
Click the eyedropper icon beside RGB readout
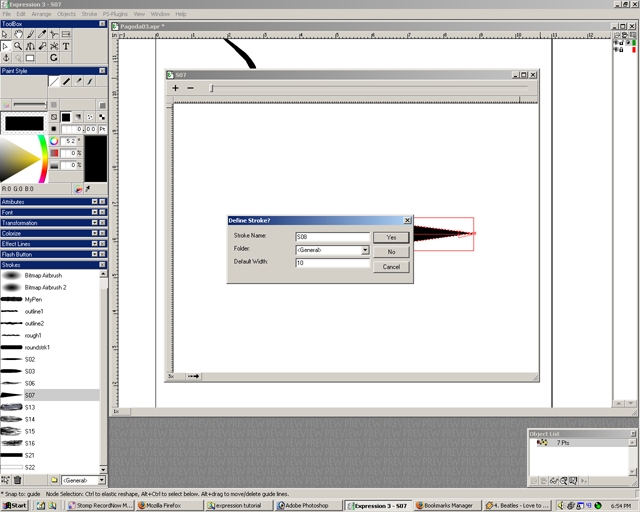tap(88, 189)
